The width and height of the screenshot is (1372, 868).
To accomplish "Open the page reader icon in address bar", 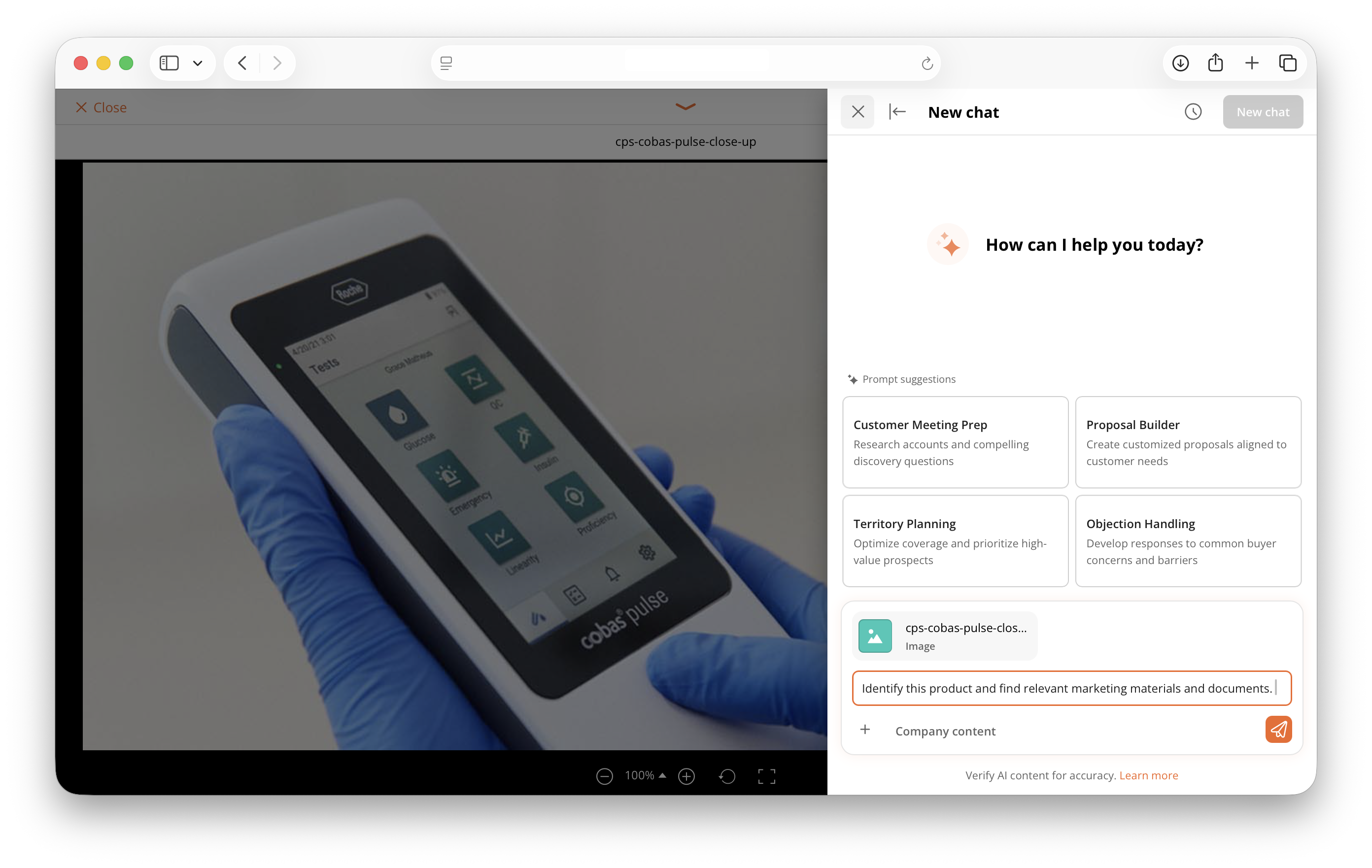I will tap(446, 63).
